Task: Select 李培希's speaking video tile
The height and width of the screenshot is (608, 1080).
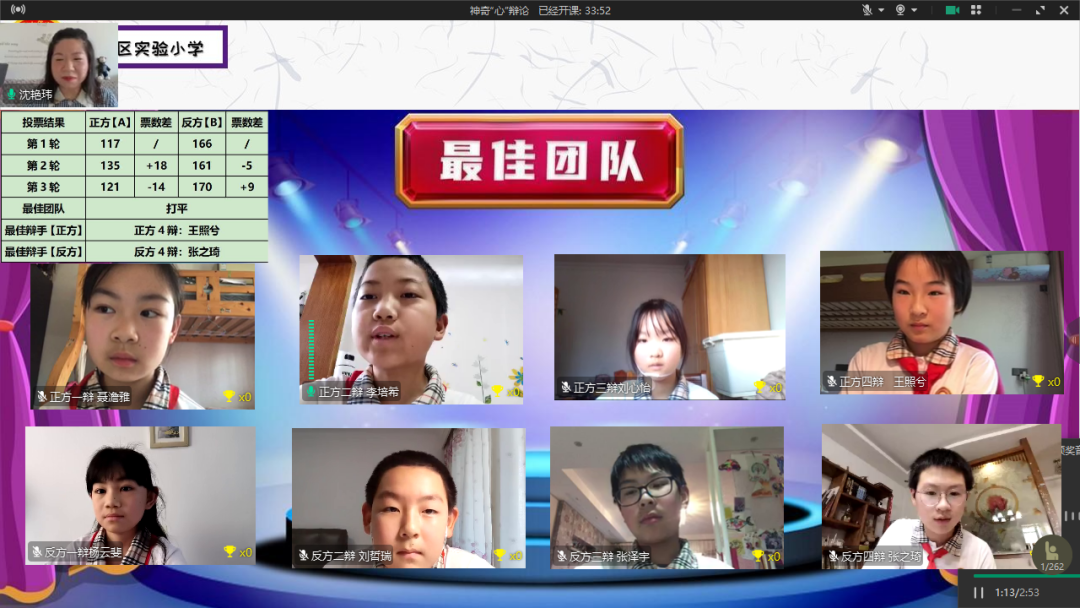Action: point(411,329)
